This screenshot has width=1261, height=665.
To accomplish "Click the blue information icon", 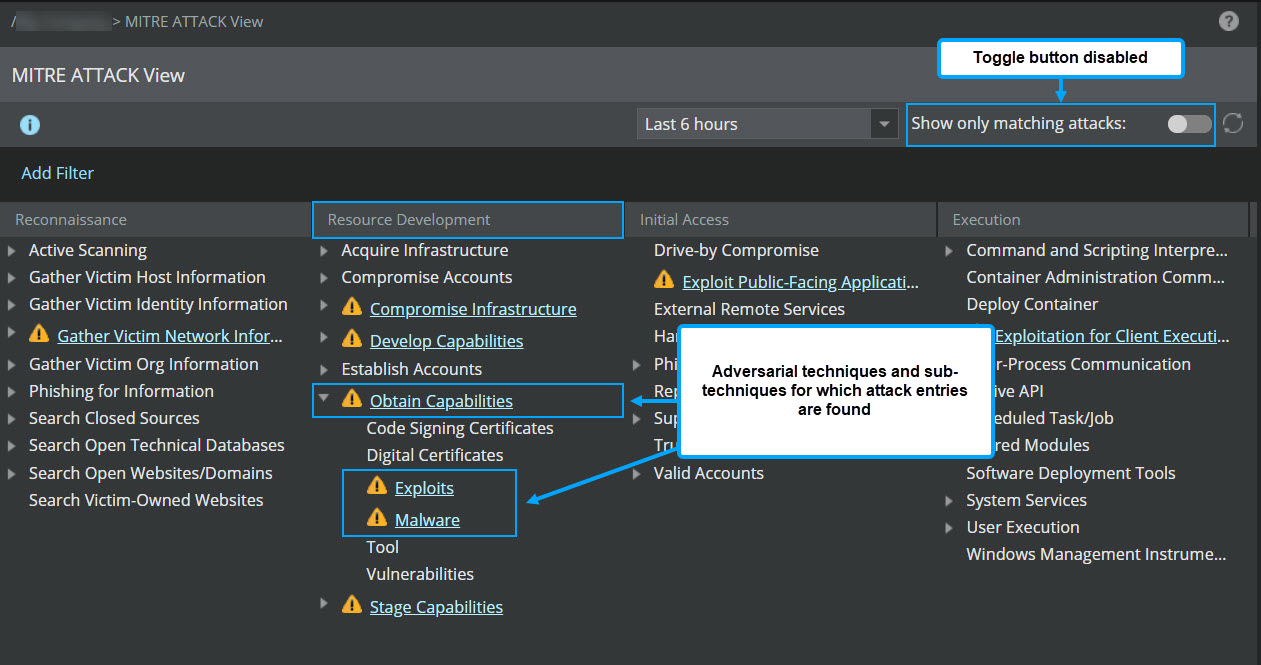I will [x=30, y=125].
